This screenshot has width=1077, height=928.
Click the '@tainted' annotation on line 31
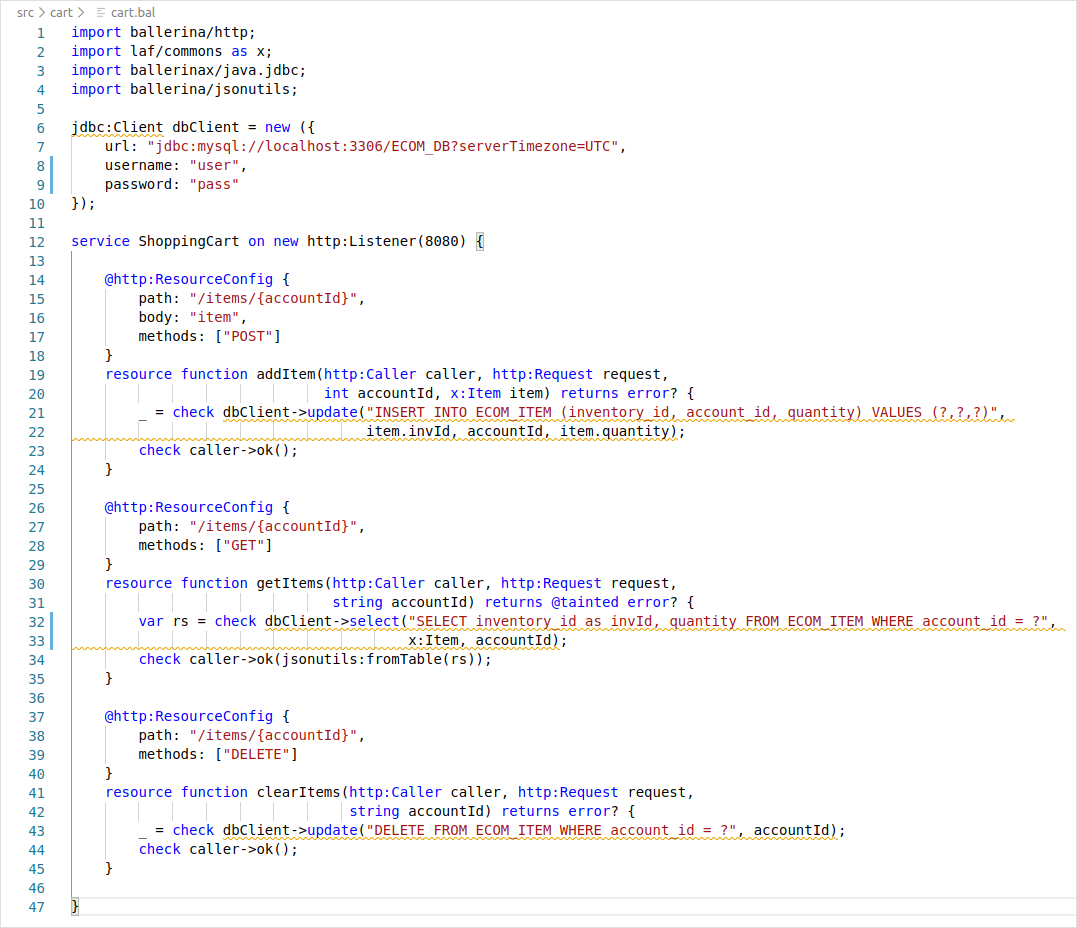(x=585, y=602)
